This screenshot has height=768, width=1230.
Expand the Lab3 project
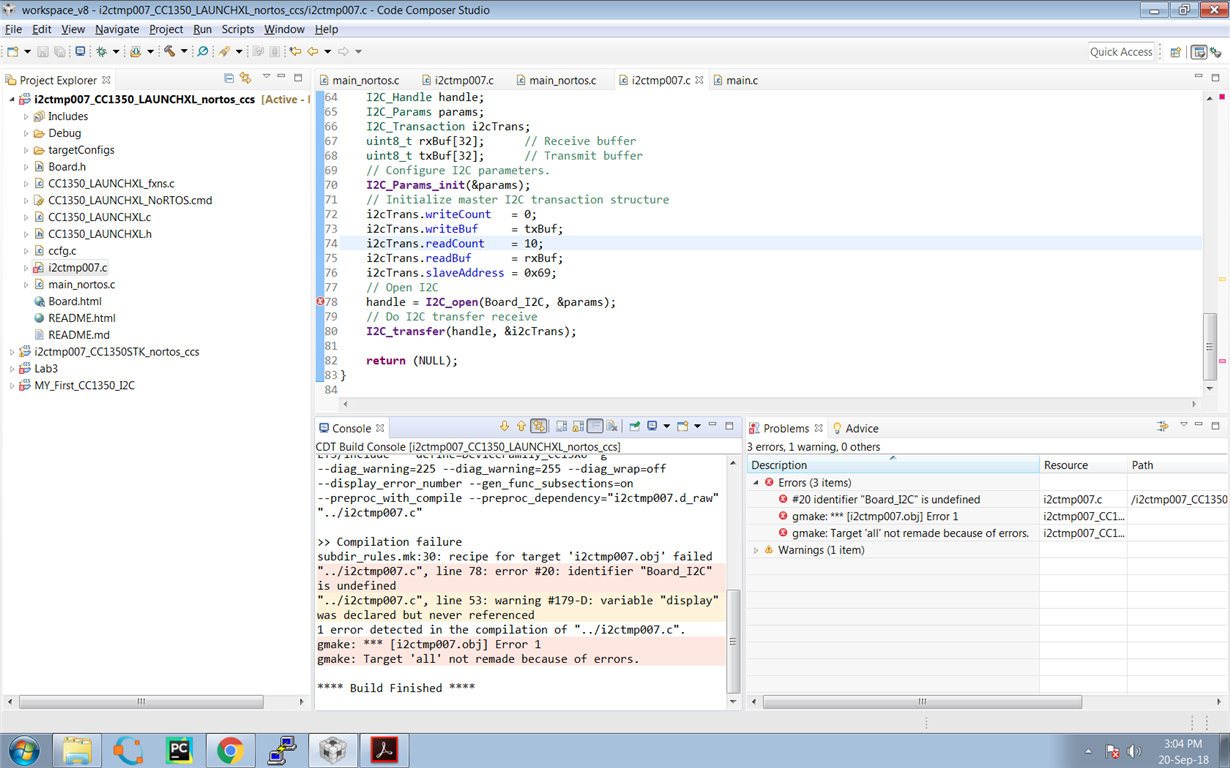[x=12, y=369]
